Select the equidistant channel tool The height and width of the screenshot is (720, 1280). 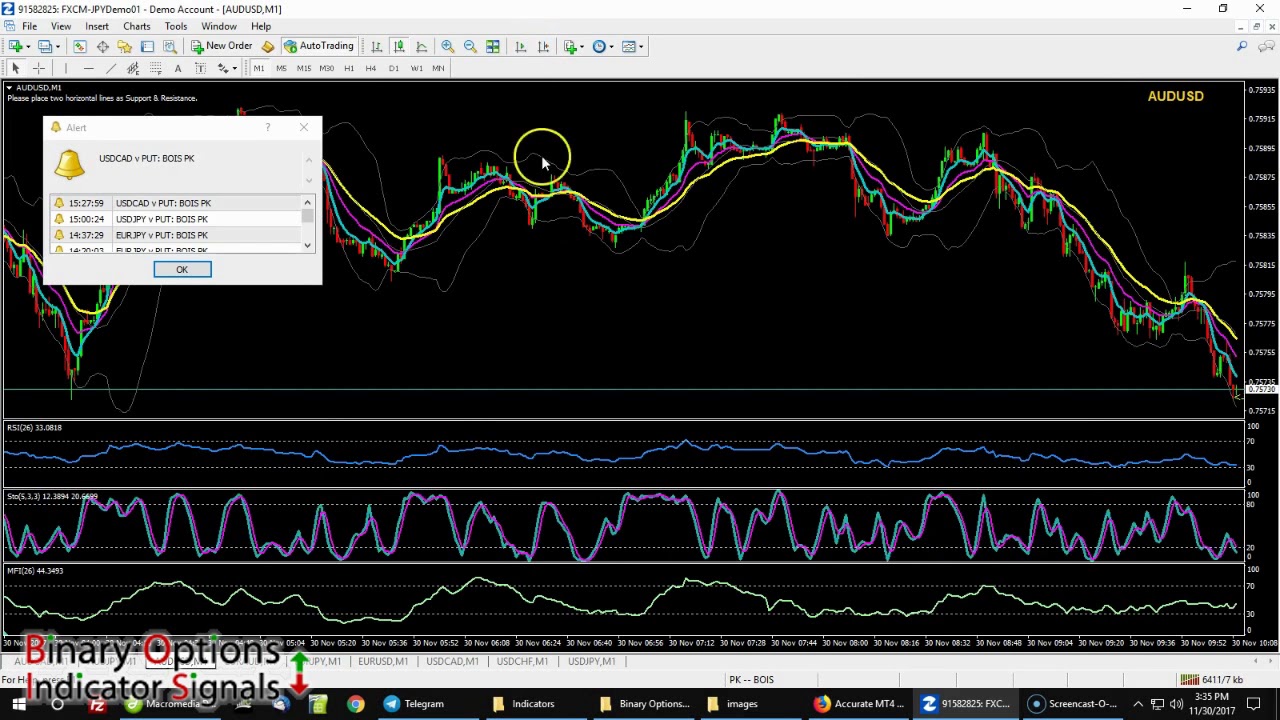point(133,68)
